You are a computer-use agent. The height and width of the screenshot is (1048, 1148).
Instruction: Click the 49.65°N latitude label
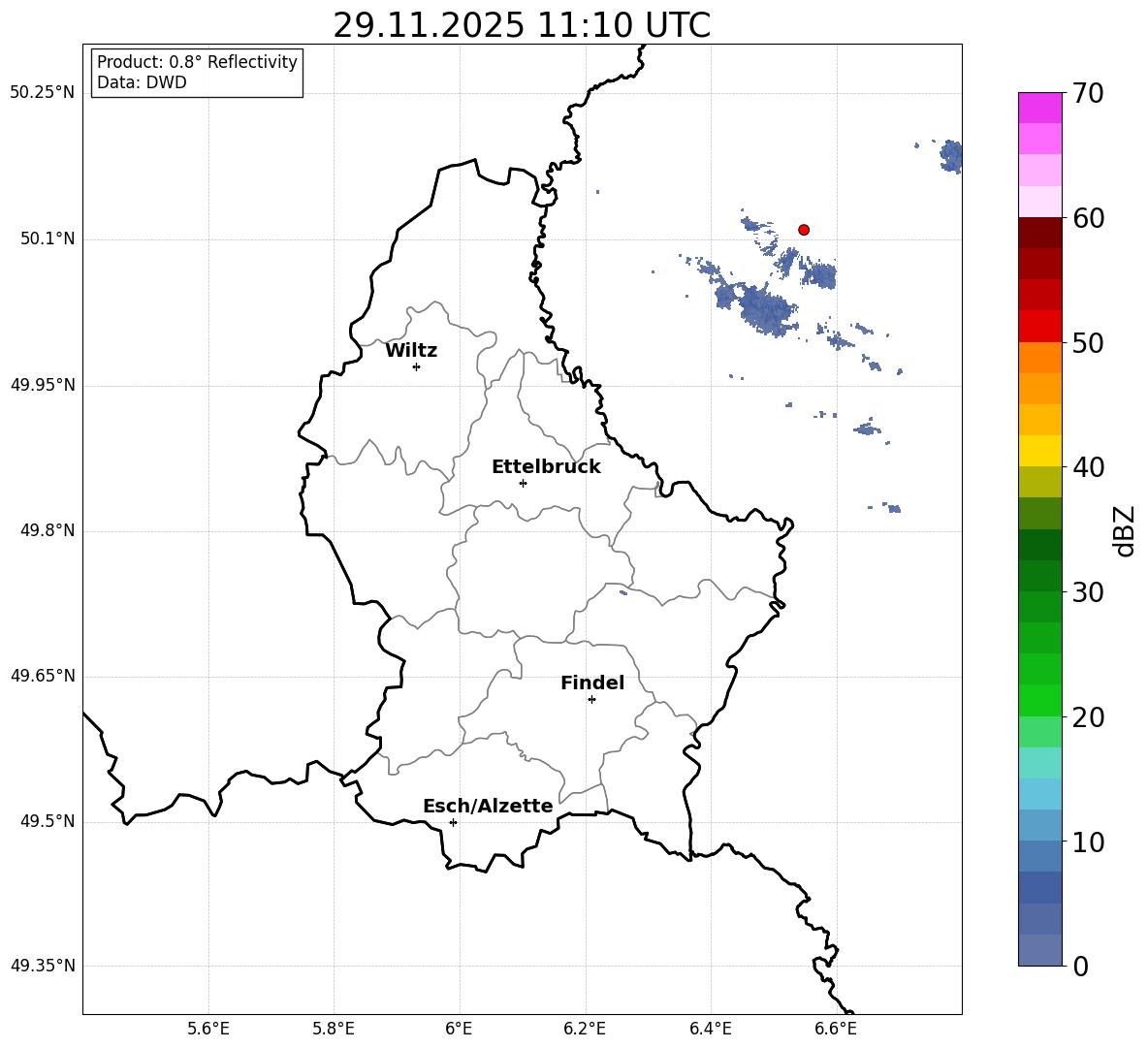coord(42,677)
